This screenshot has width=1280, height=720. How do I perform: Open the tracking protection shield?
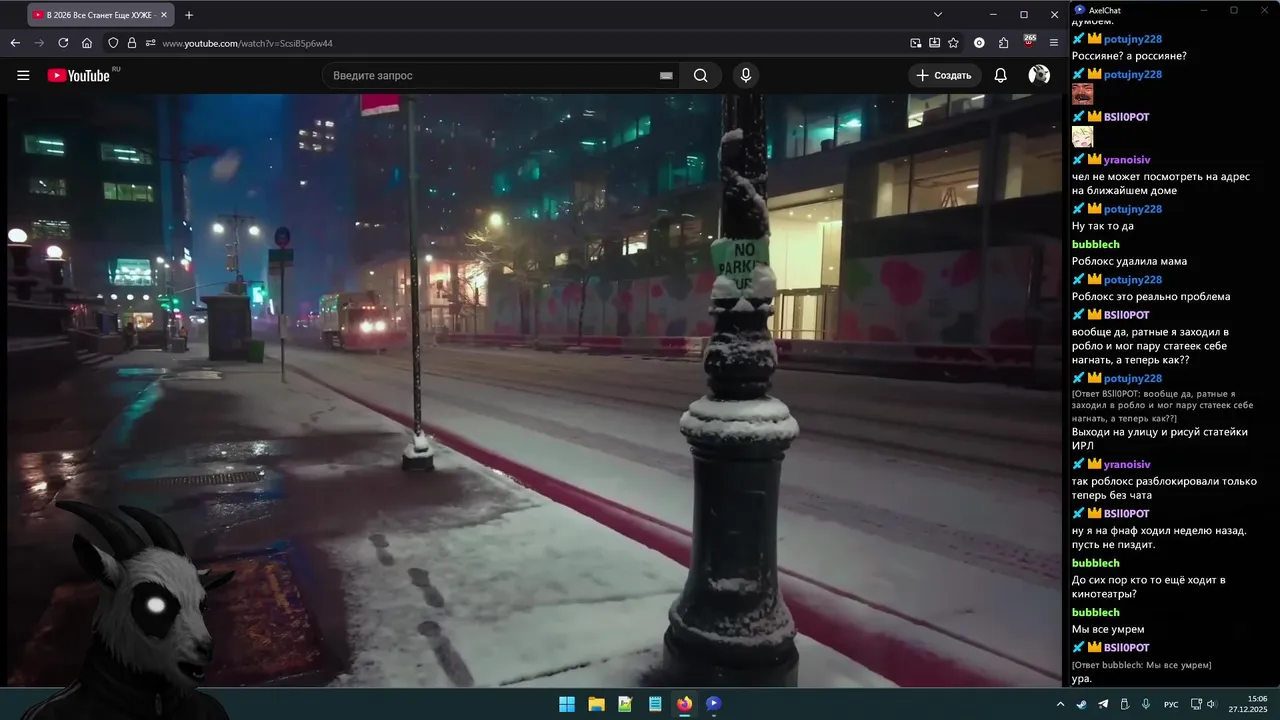click(x=113, y=43)
